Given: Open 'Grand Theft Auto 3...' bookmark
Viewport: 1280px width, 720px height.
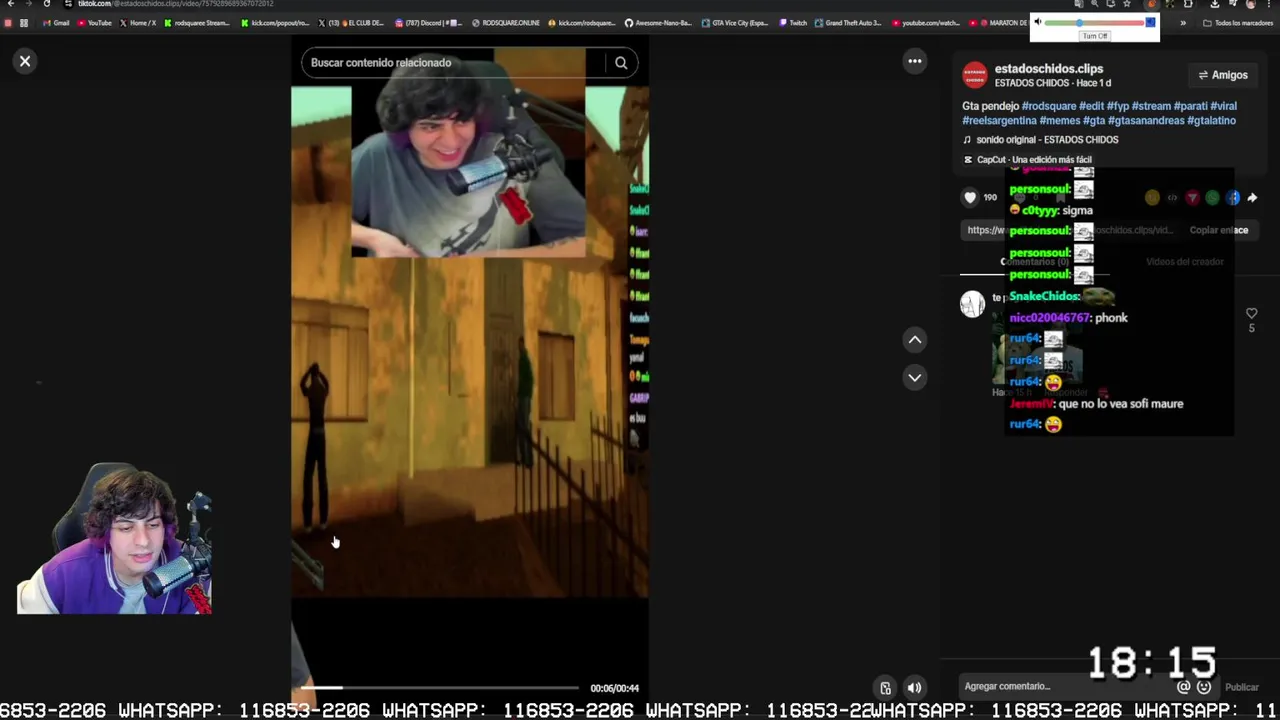Looking at the screenshot, I should click(x=848, y=23).
